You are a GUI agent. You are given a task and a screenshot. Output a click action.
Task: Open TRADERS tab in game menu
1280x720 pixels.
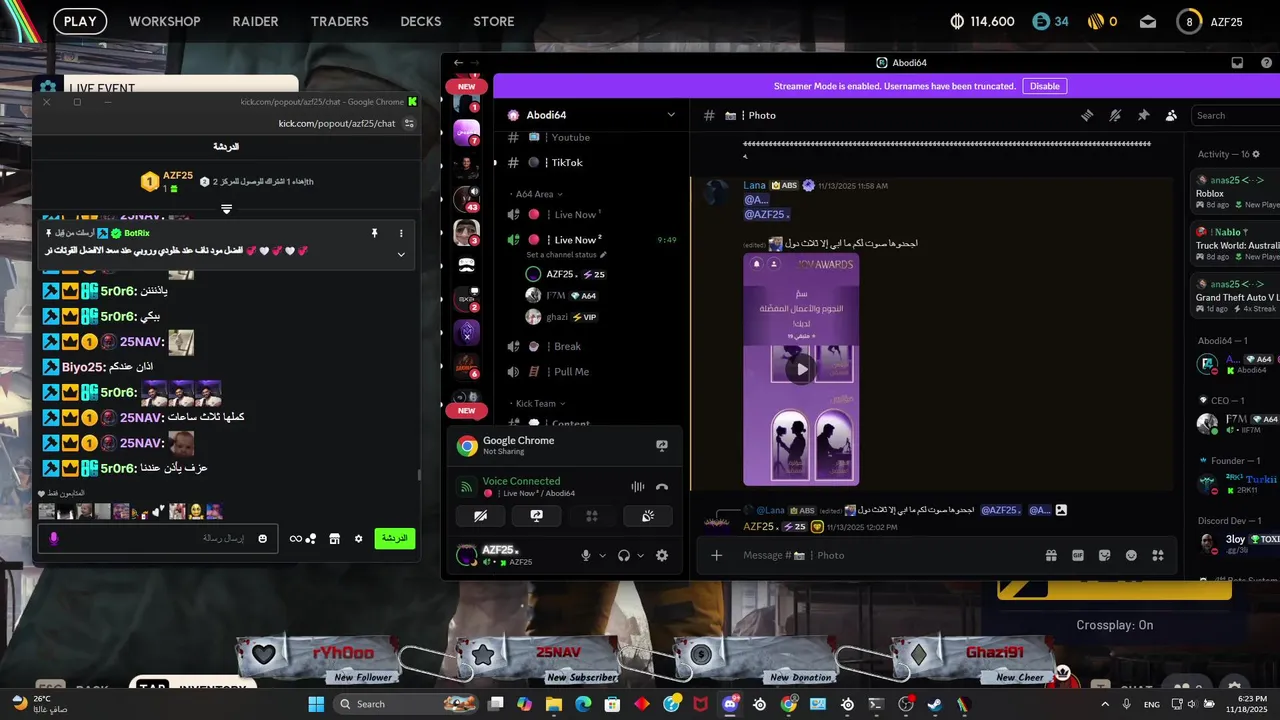point(340,21)
